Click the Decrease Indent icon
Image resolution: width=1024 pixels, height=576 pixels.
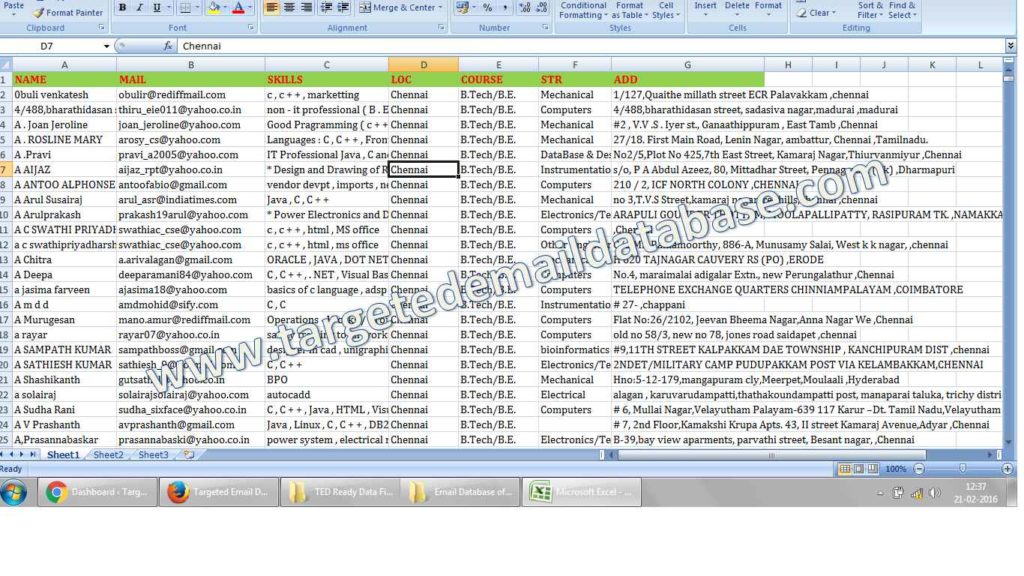(326, 8)
